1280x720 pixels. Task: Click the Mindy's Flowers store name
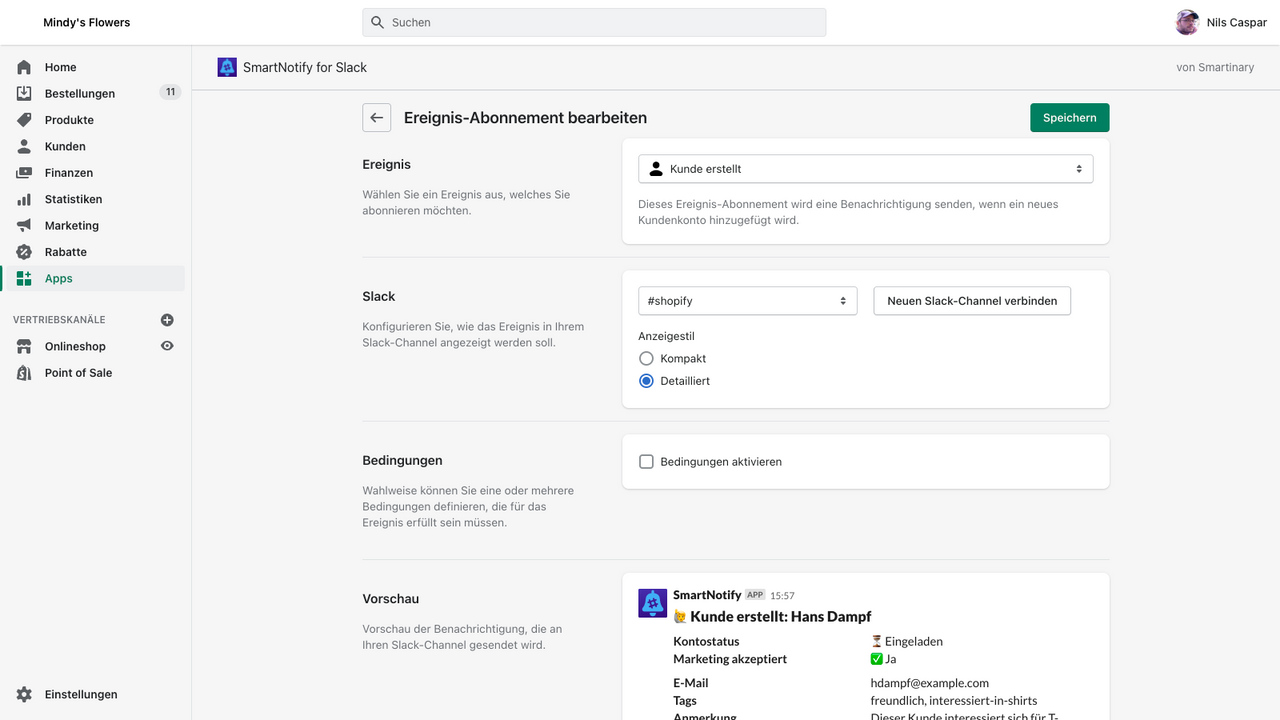(87, 22)
